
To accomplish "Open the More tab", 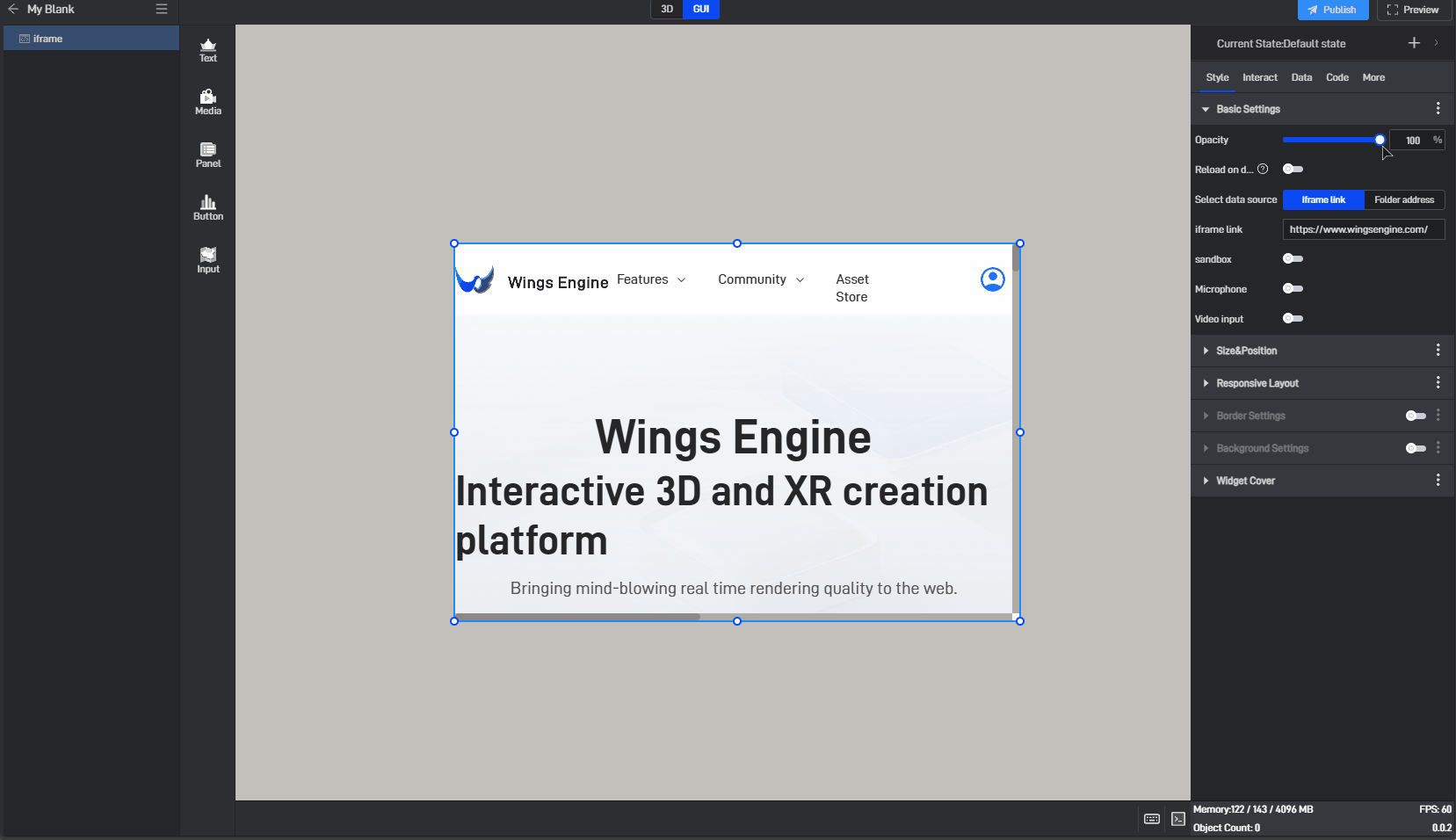I will click(x=1373, y=77).
